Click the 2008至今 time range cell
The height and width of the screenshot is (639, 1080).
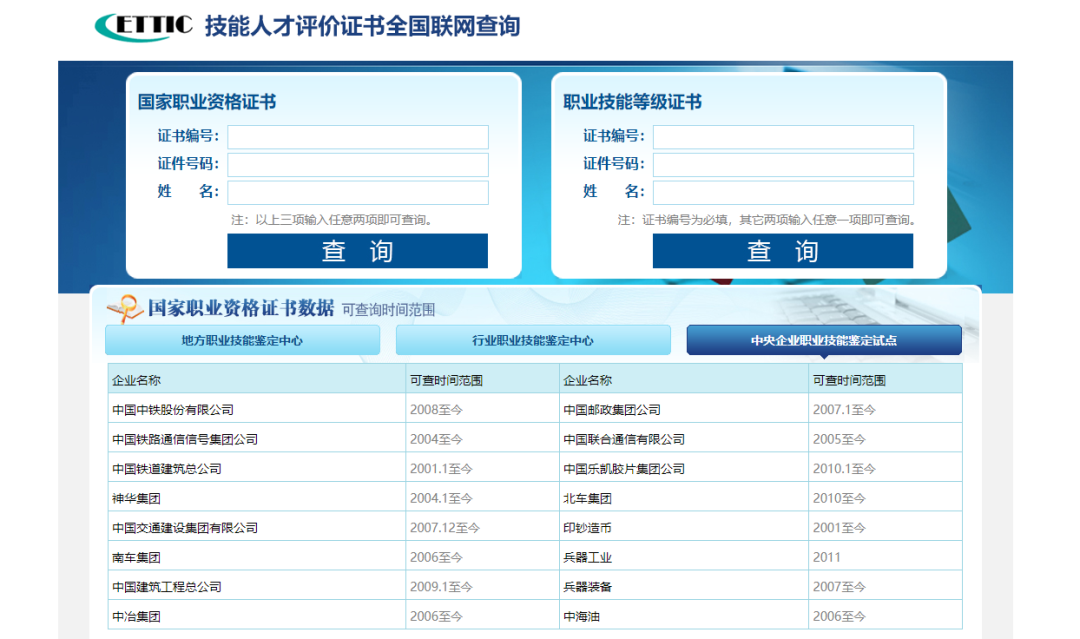[x=482, y=410]
